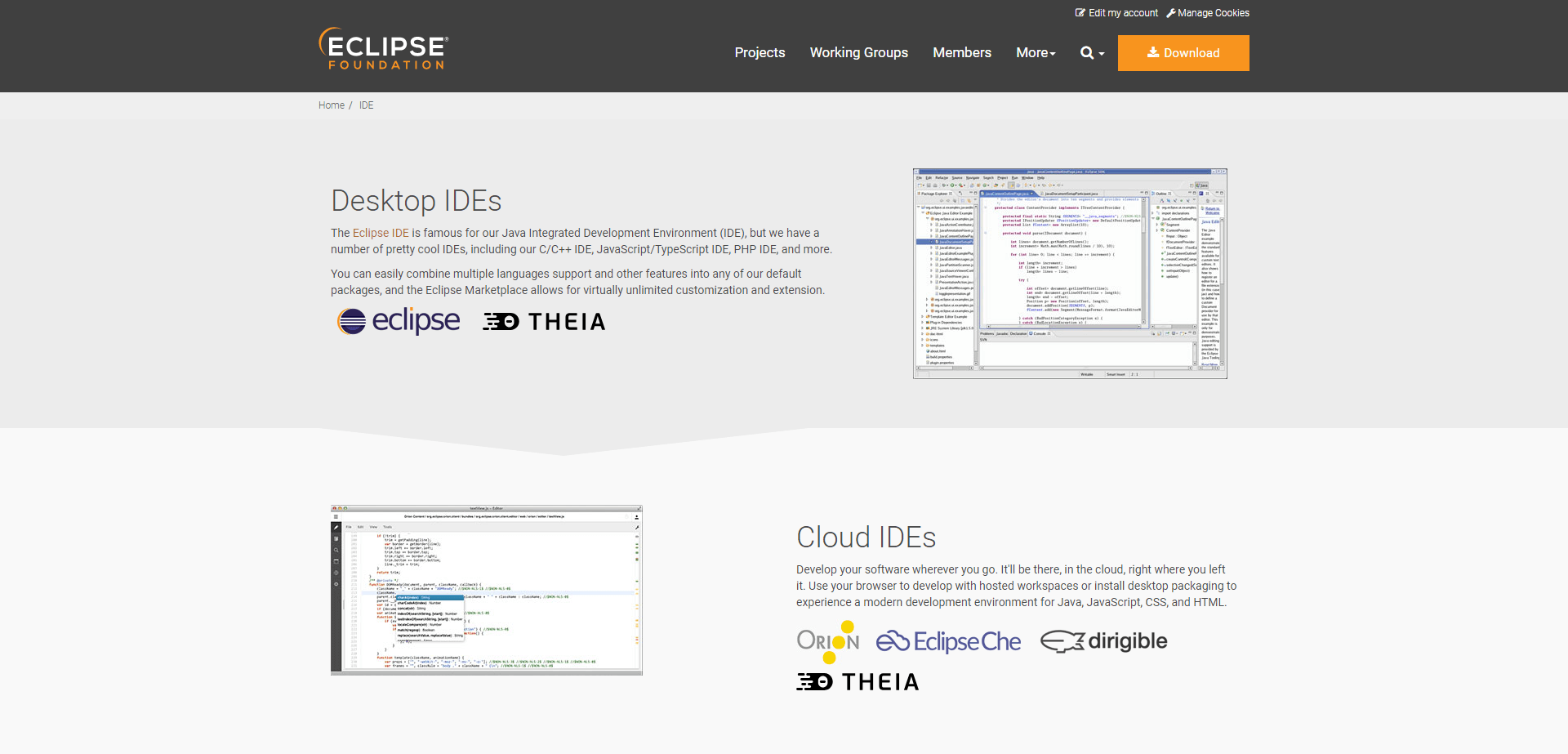Expand the More navigation dropdown
Image resolution: width=1568 pixels, height=754 pixels.
click(x=1035, y=52)
